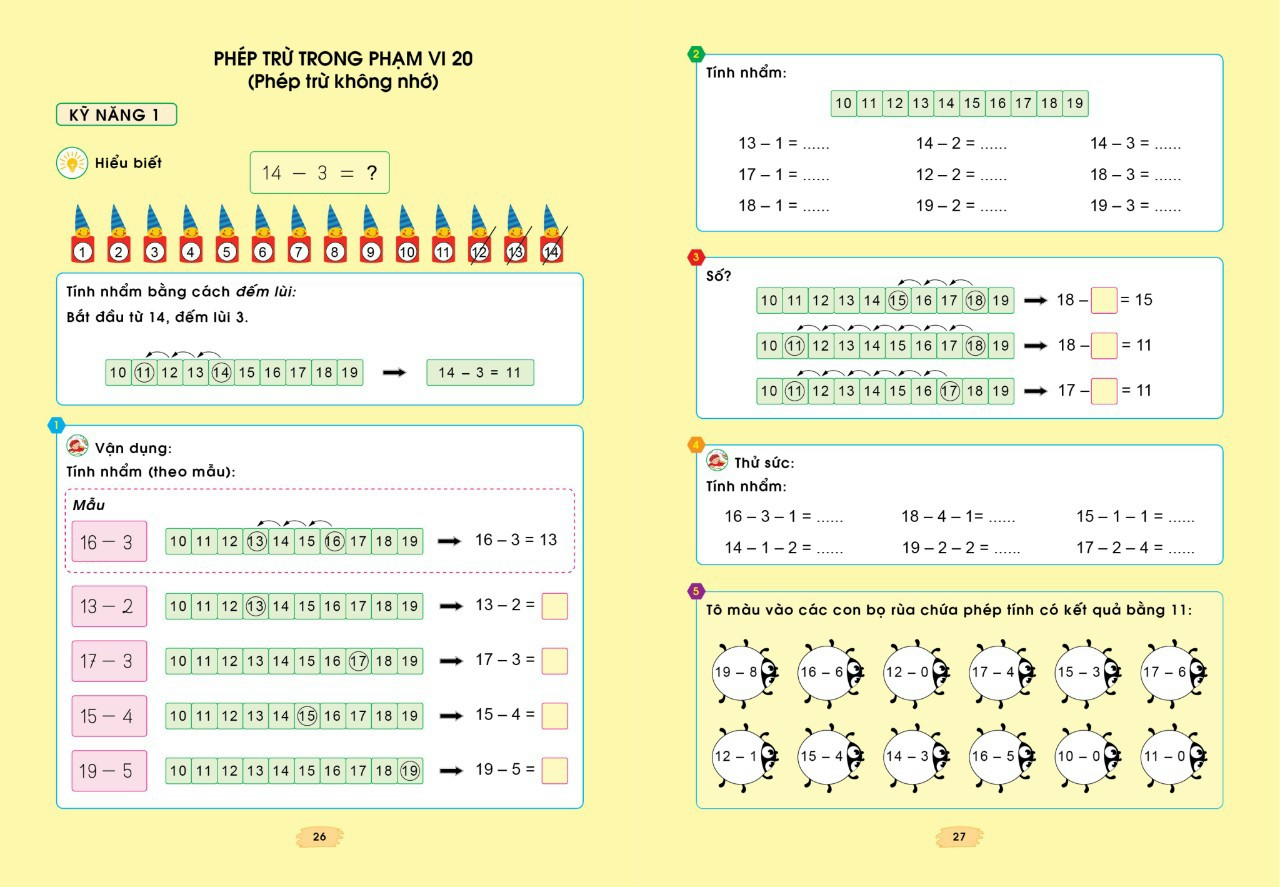Select the empty box in 18 – □ = 15
Image resolution: width=1280 pixels, height=887 pixels.
point(1103,300)
